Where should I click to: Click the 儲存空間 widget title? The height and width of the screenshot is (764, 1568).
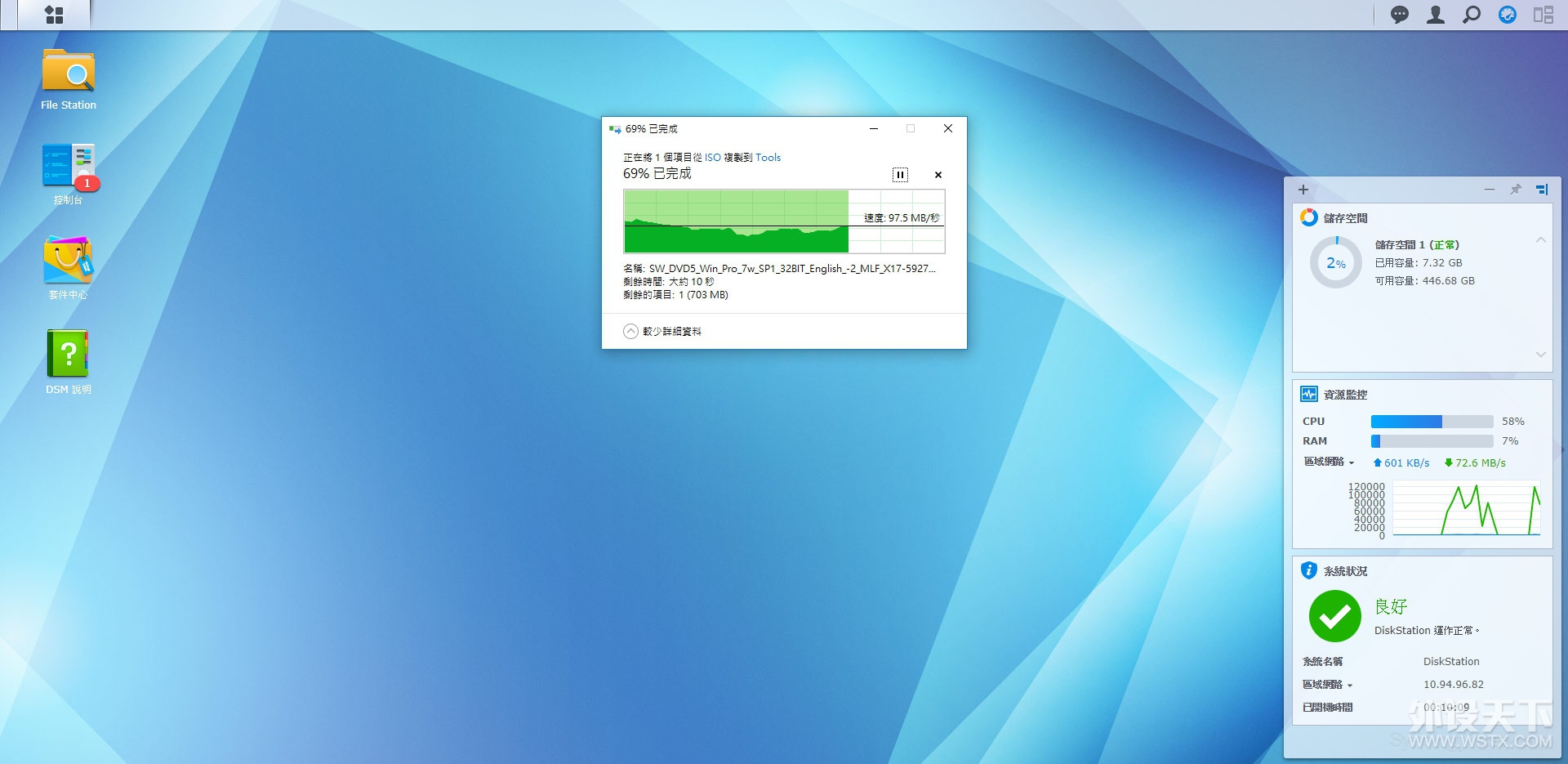(x=1346, y=218)
